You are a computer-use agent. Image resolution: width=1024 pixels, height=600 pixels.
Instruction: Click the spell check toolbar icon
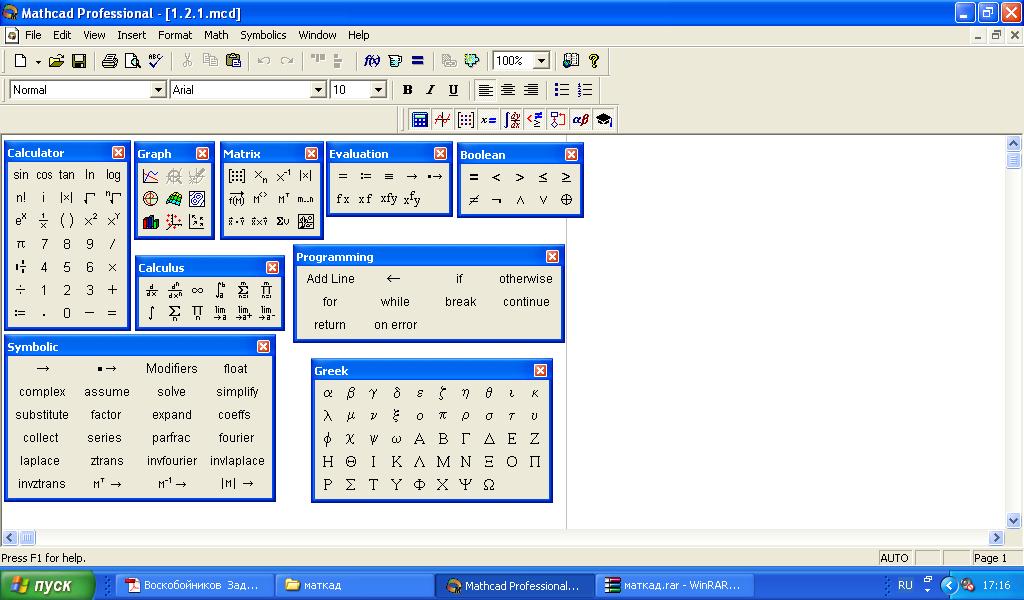[155, 60]
